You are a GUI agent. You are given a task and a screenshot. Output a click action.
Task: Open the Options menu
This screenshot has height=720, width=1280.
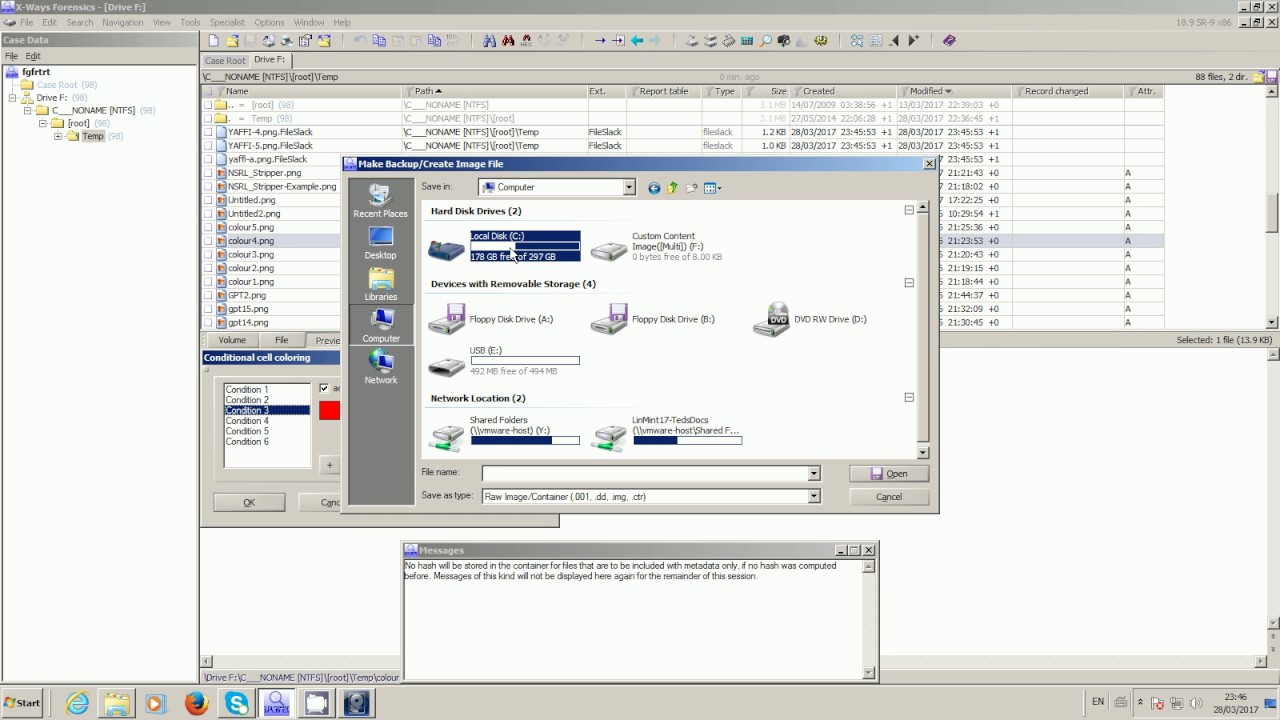(269, 22)
